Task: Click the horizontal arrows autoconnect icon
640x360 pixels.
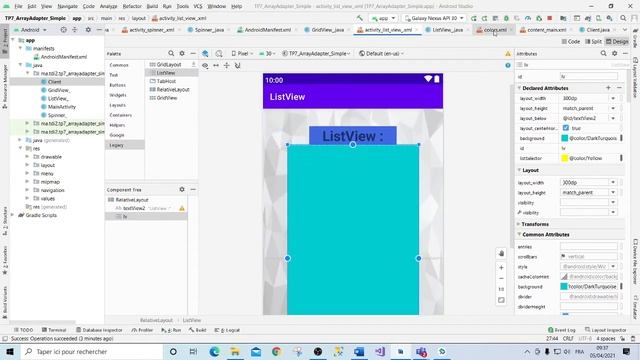Action: tap(216, 65)
